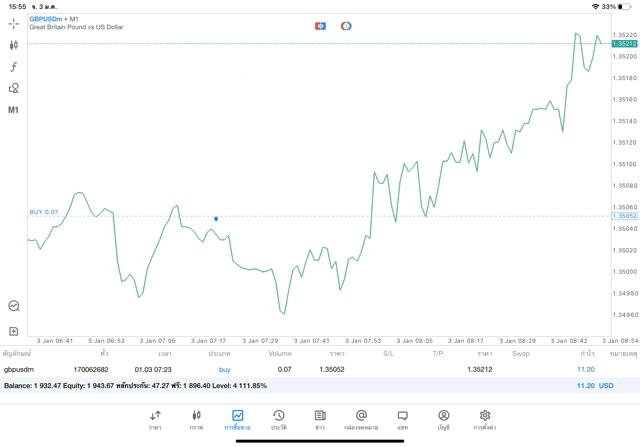Tap the new order plus icon
This screenshot has height=447, width=640.
coord(14,330)
